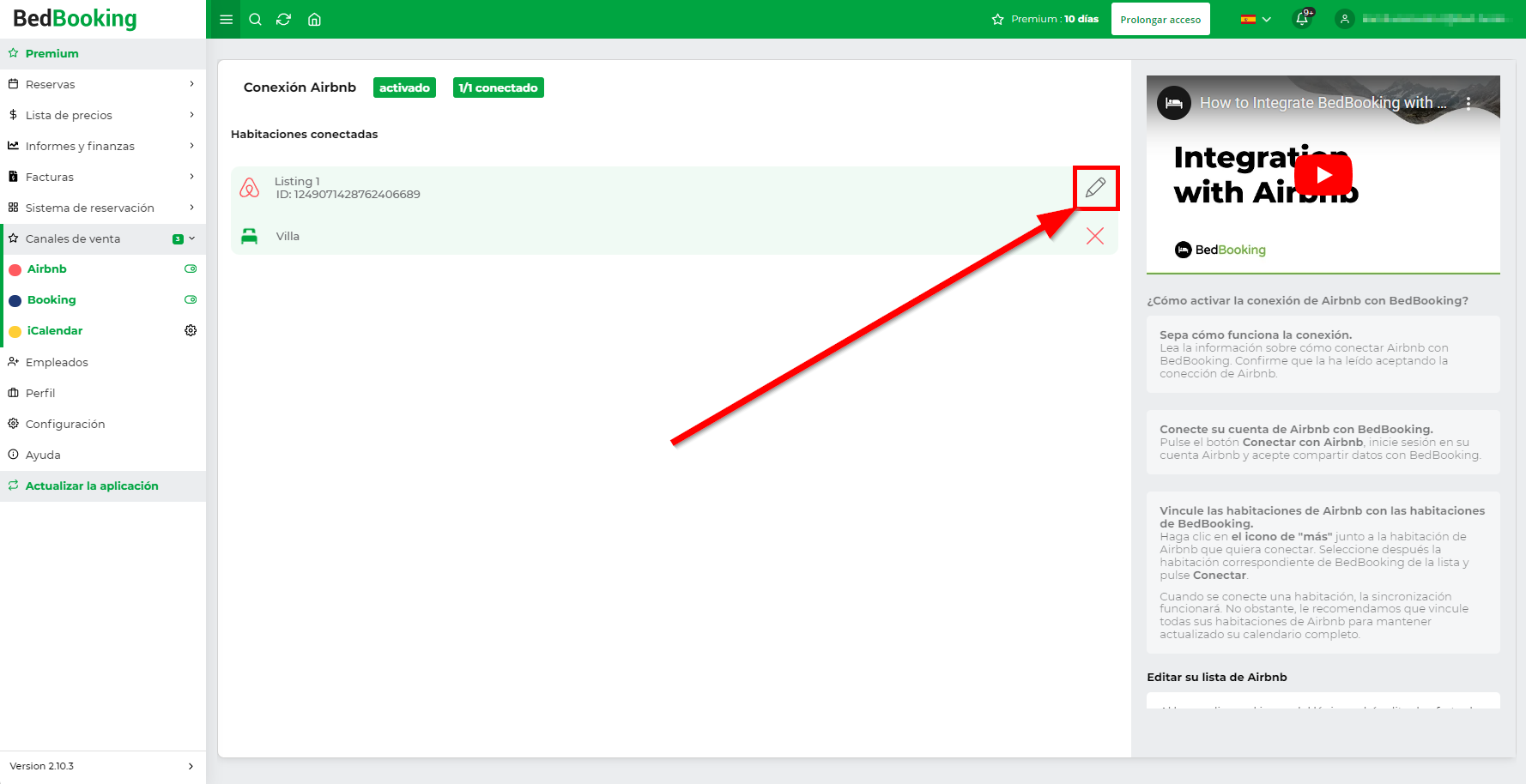
Task: Collapse the Canales de venta menu
Action: click(103, 238)
